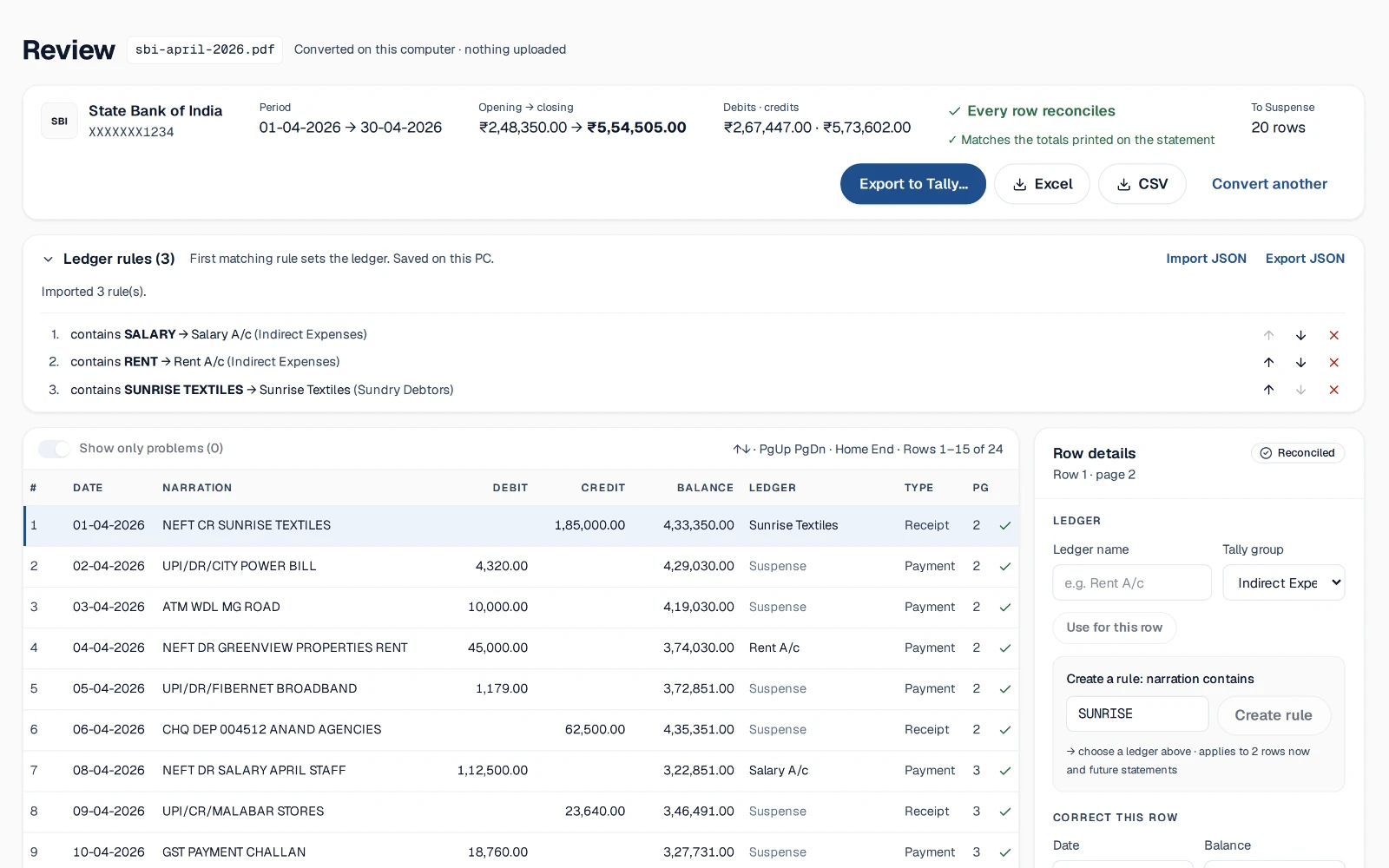Focus the Ledger name input field
1389x868 pixels.
click(x=1132, y=582)
